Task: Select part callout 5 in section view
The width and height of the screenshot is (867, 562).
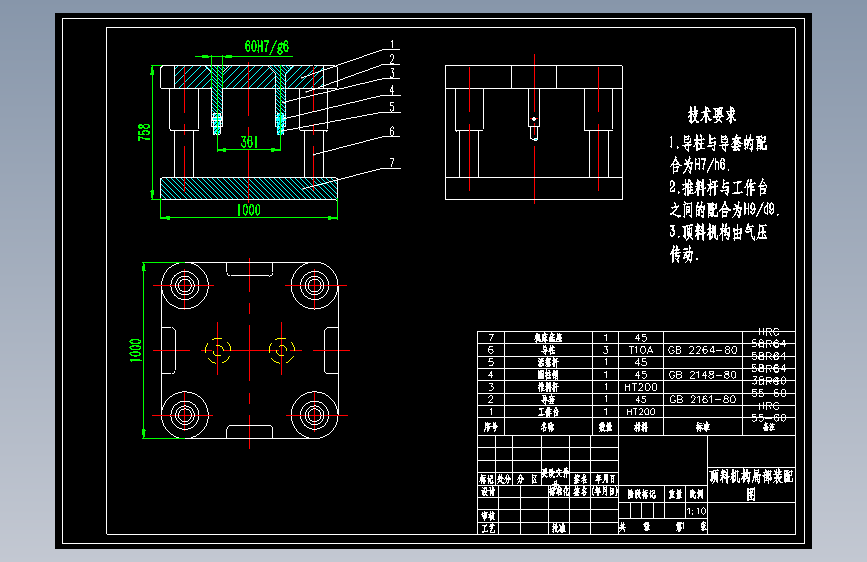Action: tap(392, 107)
